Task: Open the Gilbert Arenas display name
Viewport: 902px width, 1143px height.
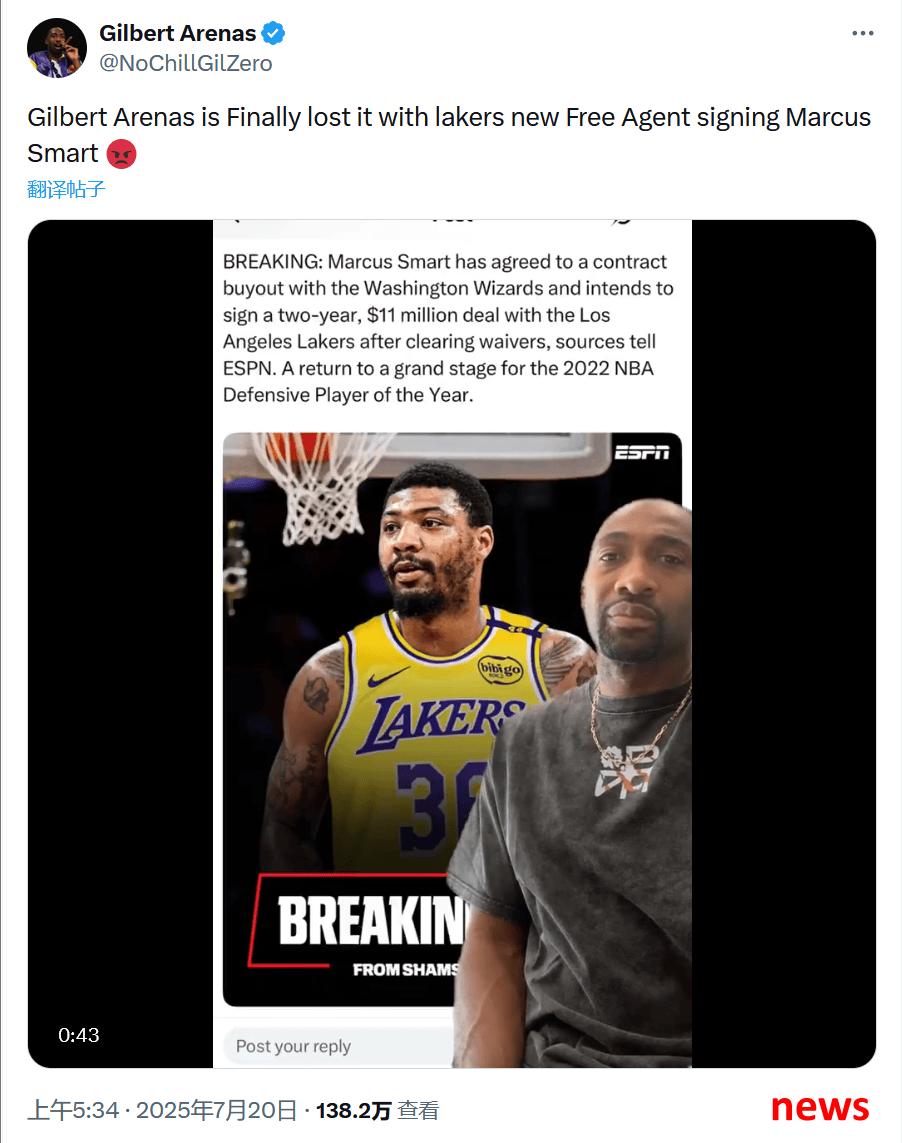Action: tap(177, 34)
